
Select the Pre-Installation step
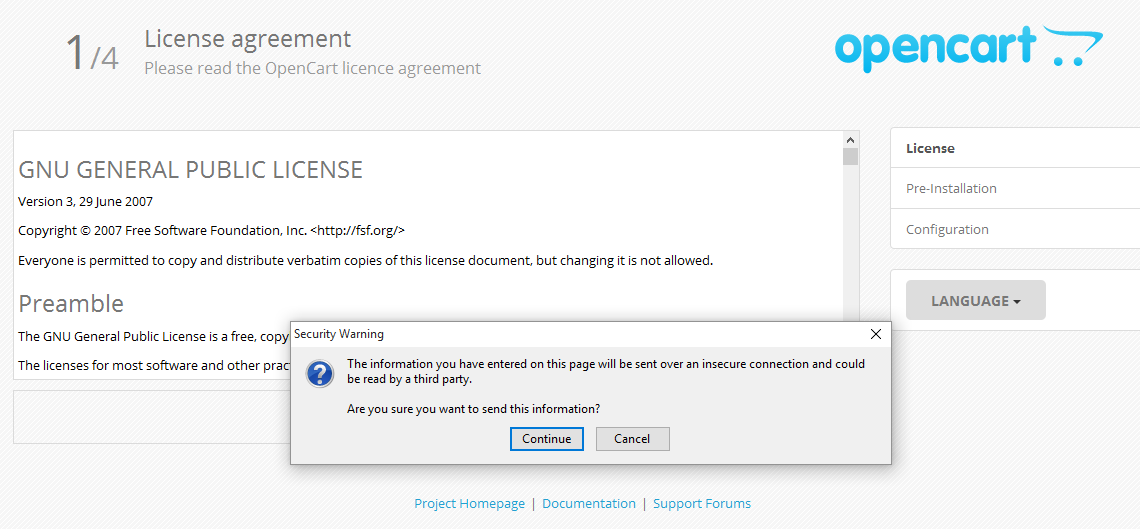pyautogui.click(x=1015, y=188)
